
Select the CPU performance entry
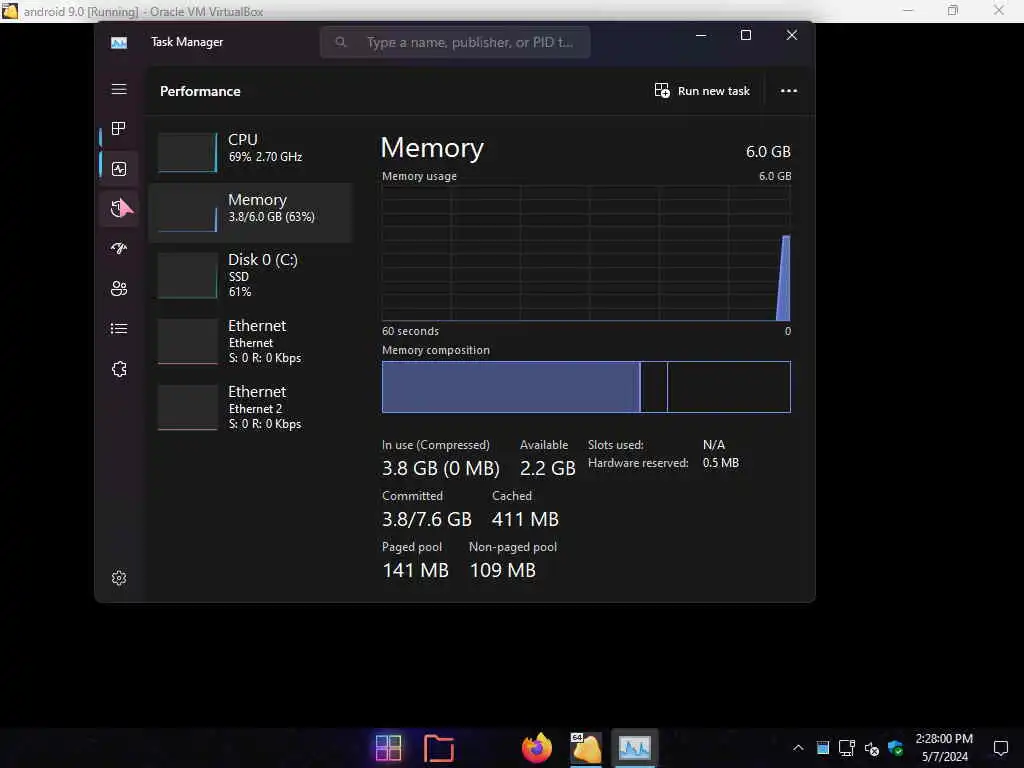[x=251, y=152]
